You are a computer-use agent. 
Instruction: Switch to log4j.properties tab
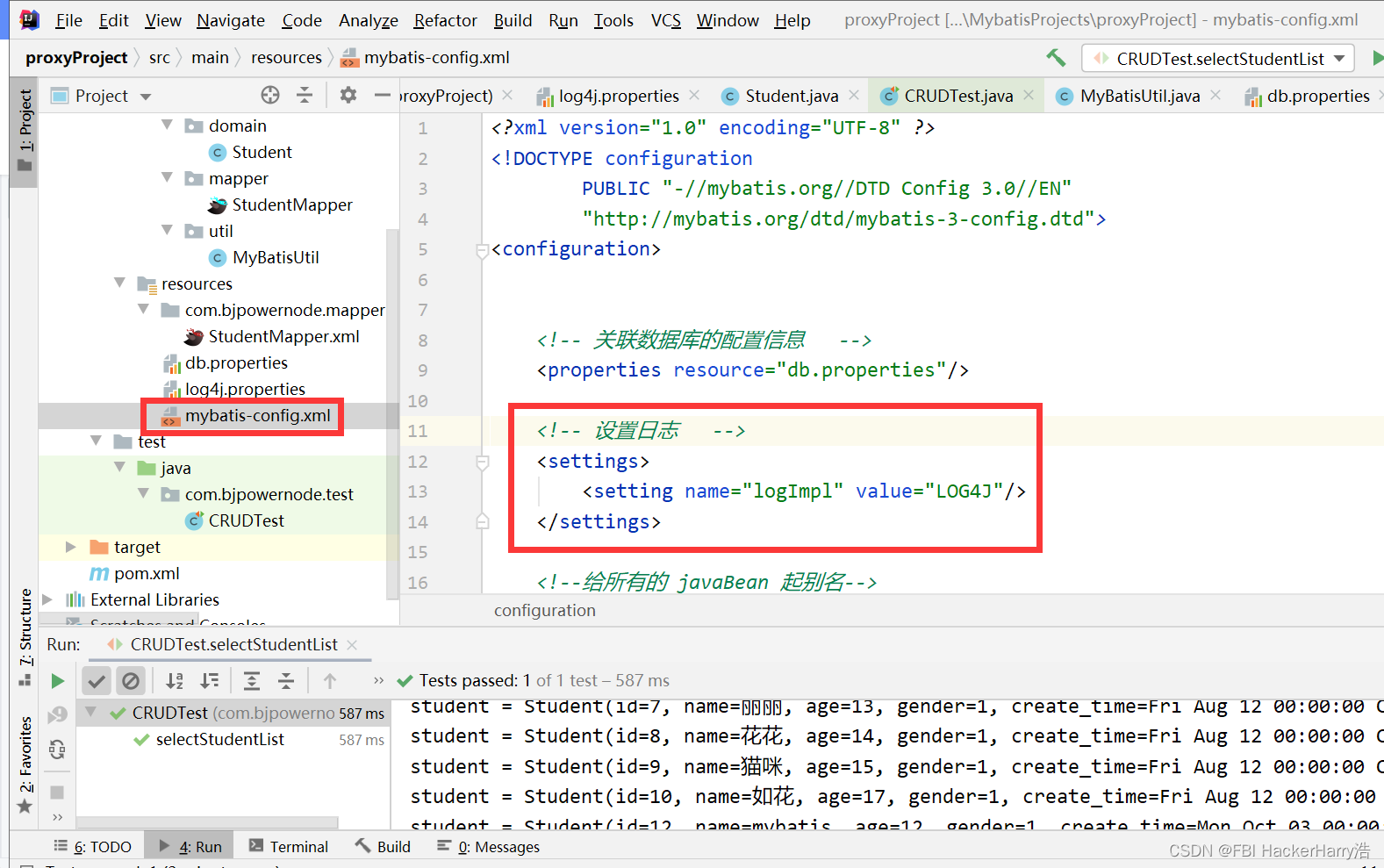[619, 96]
